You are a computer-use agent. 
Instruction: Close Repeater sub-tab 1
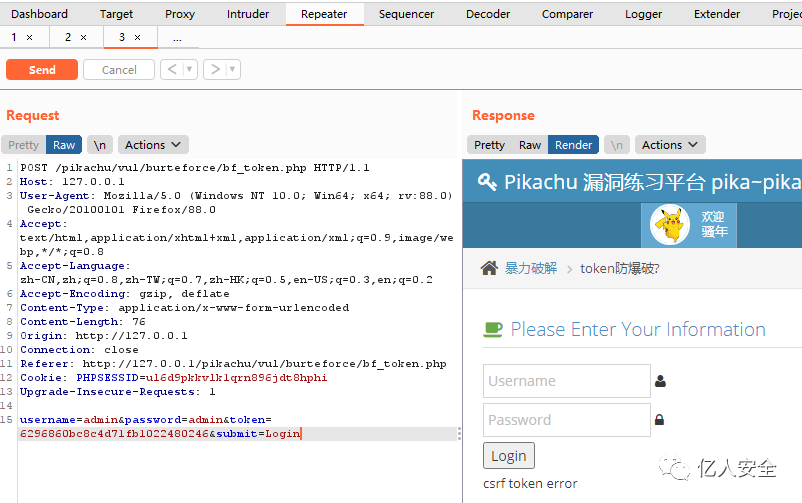pos(30,37)
